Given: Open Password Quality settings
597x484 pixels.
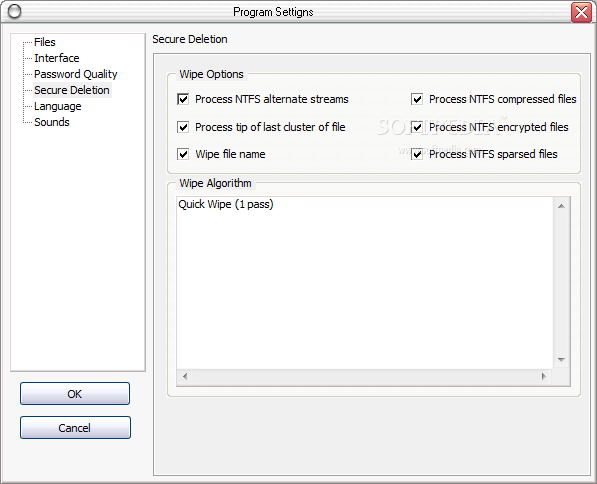Looking at the screenshot, I should pos(76,74).
